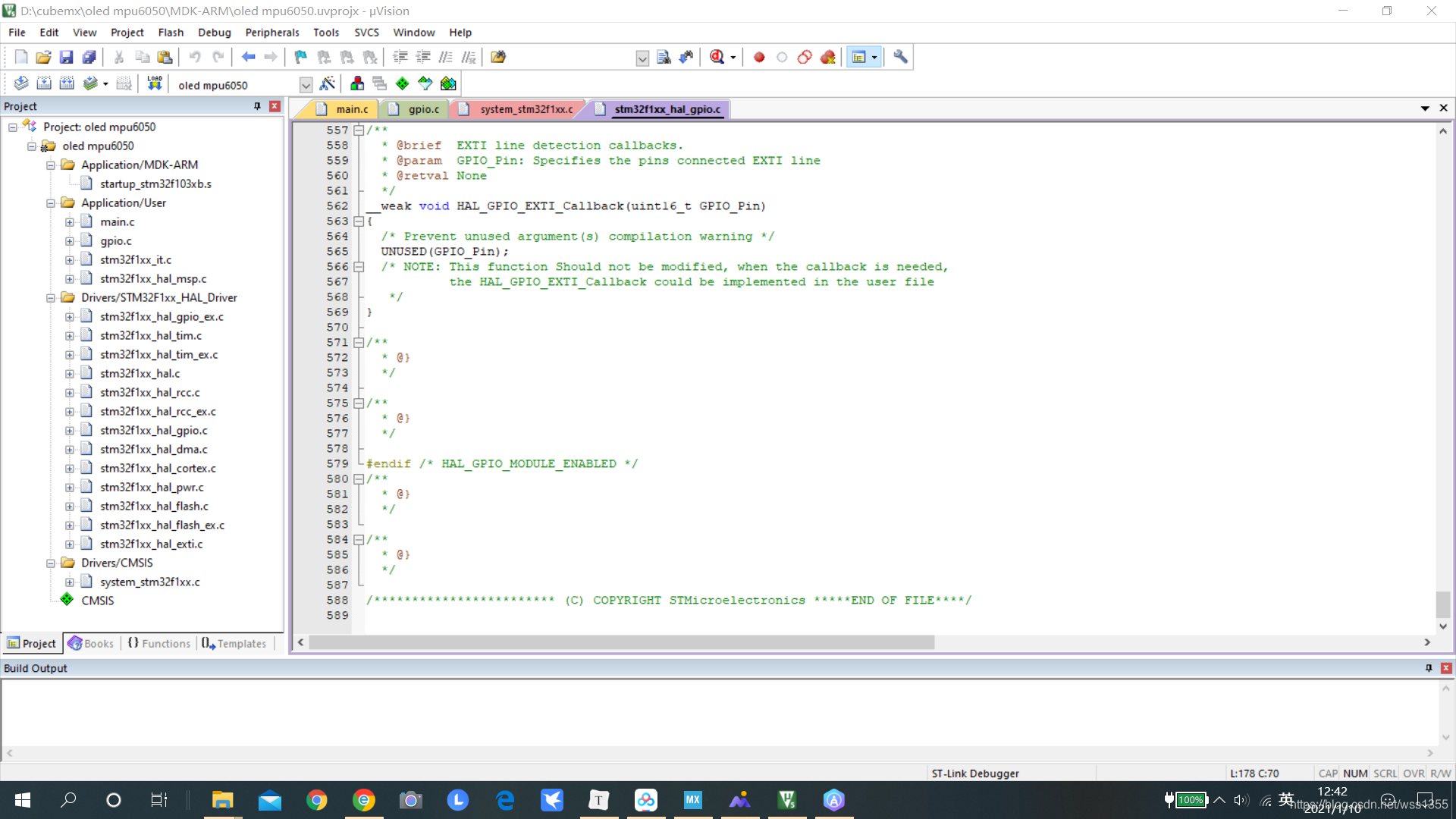Open the Flash menu
The image size is (1456, 819).
point(171,33)
